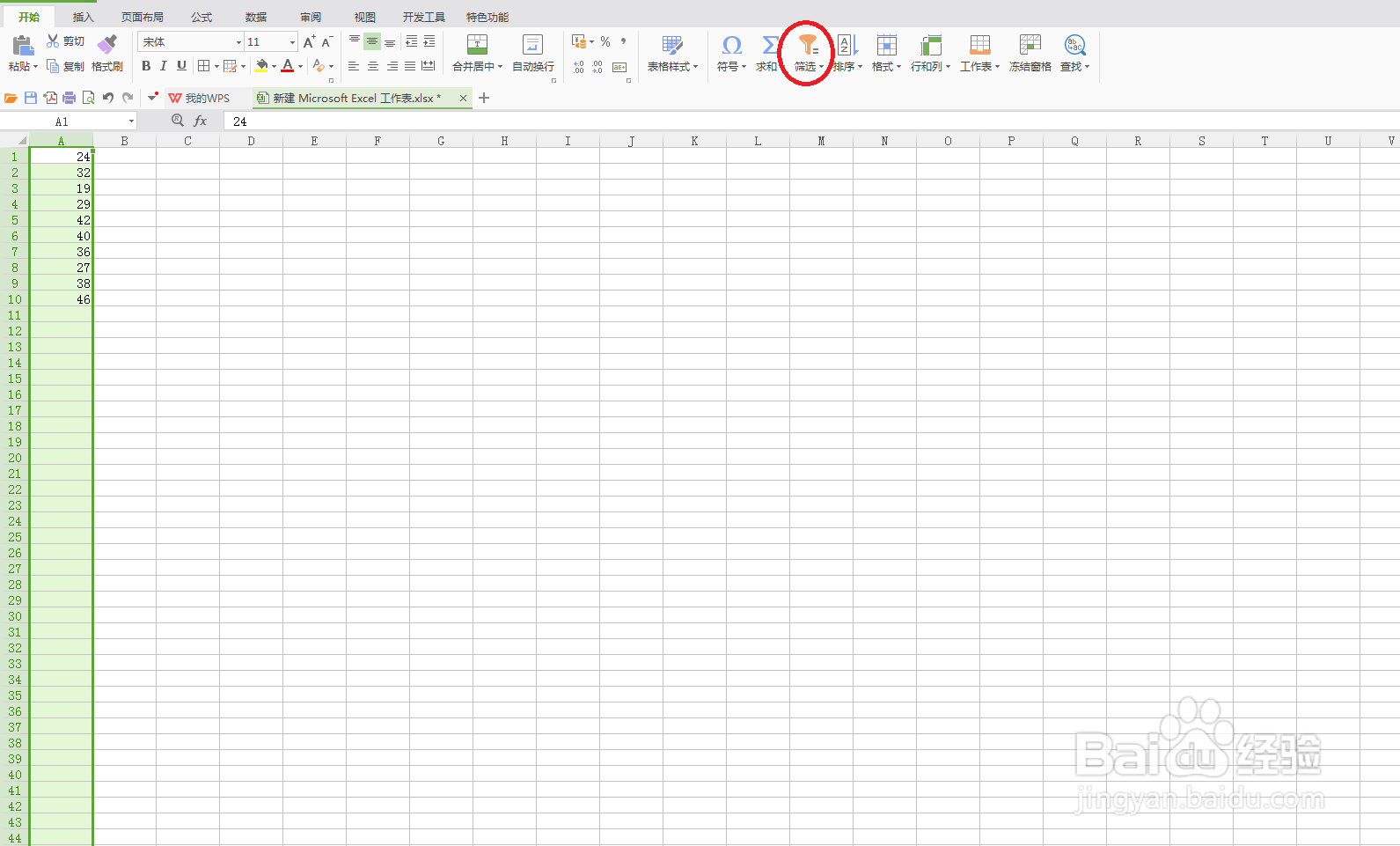Click the yellow fill color bucket
Viewport: 1400px width, 846px height.
(x=261, y=66)
